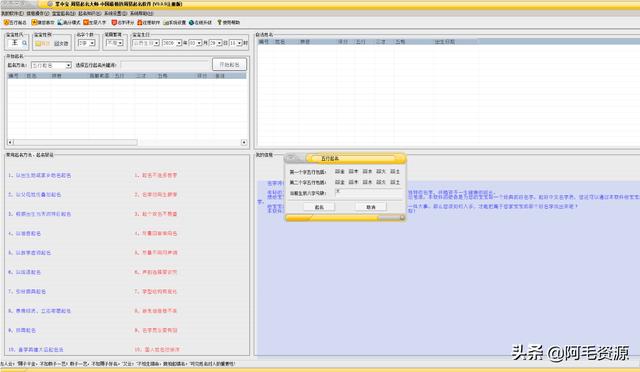
Task: Click the 五格 column header in results list
Action: click(162, 76)
